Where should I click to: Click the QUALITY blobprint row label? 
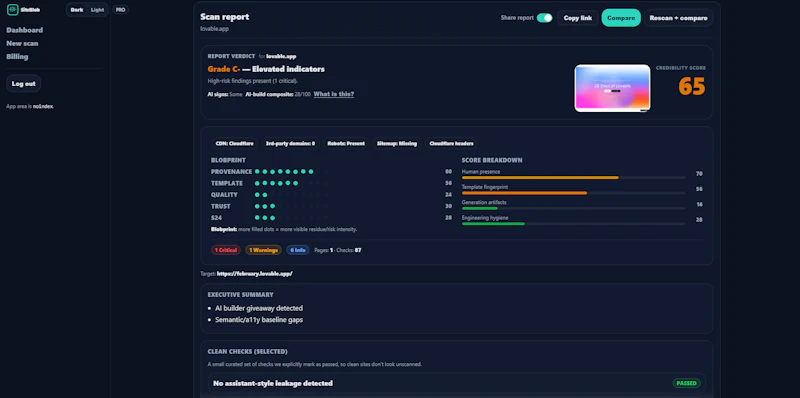coord(224,195)
